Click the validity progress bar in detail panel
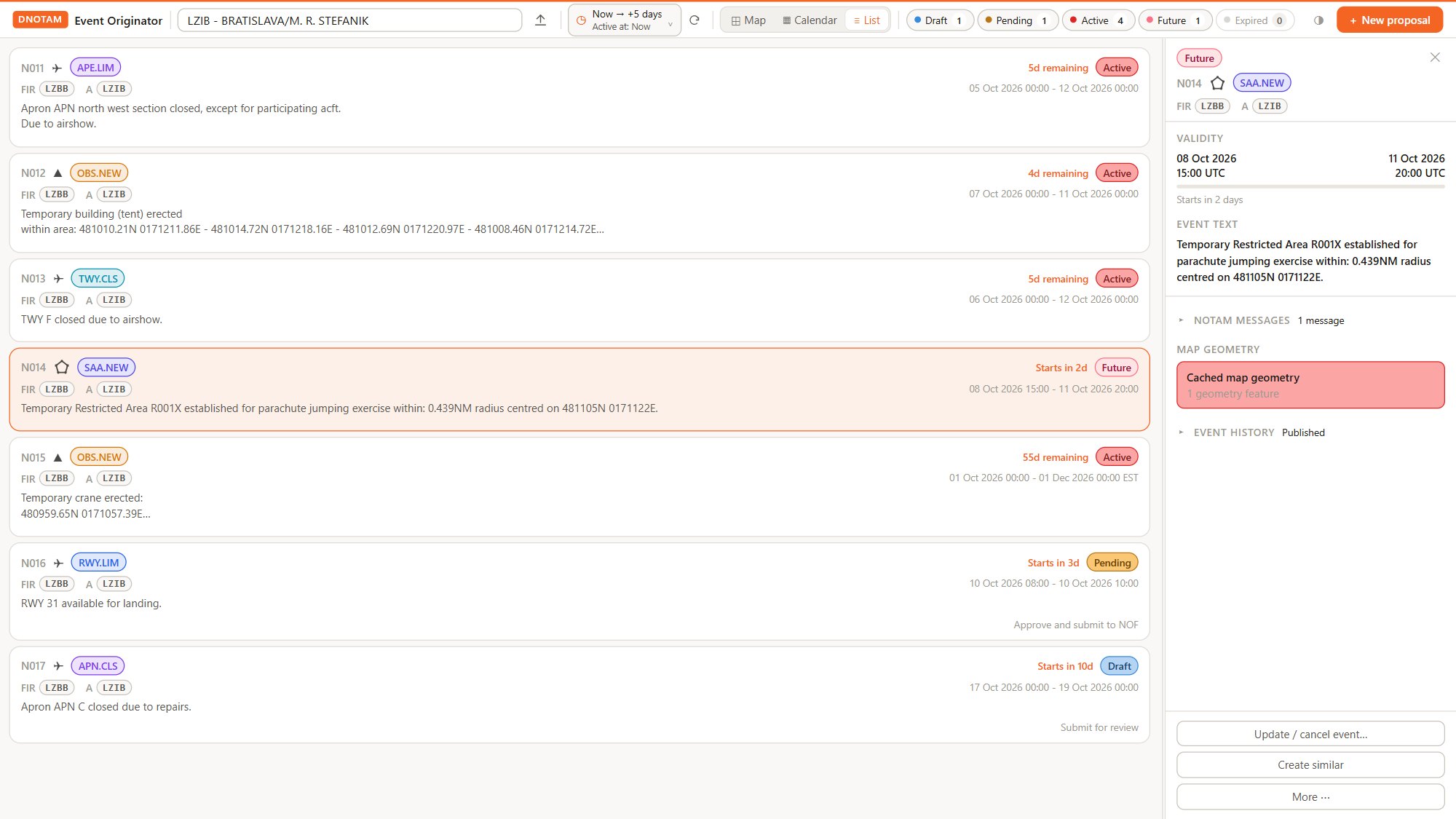Viewport: 1456px width, 819px height. tap(1310, 187)
